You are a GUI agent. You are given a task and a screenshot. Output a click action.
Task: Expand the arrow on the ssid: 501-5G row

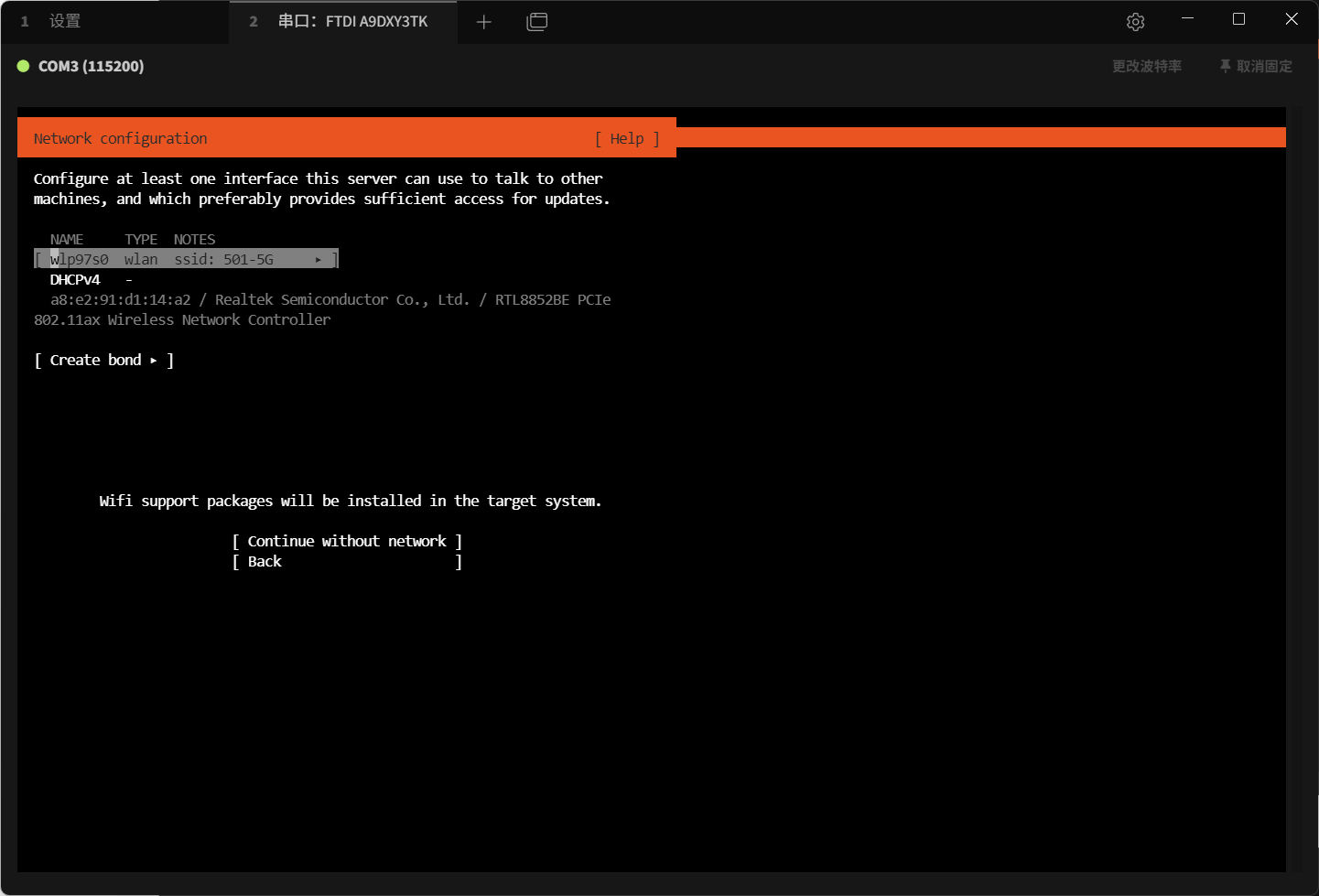tap(319, 260)
